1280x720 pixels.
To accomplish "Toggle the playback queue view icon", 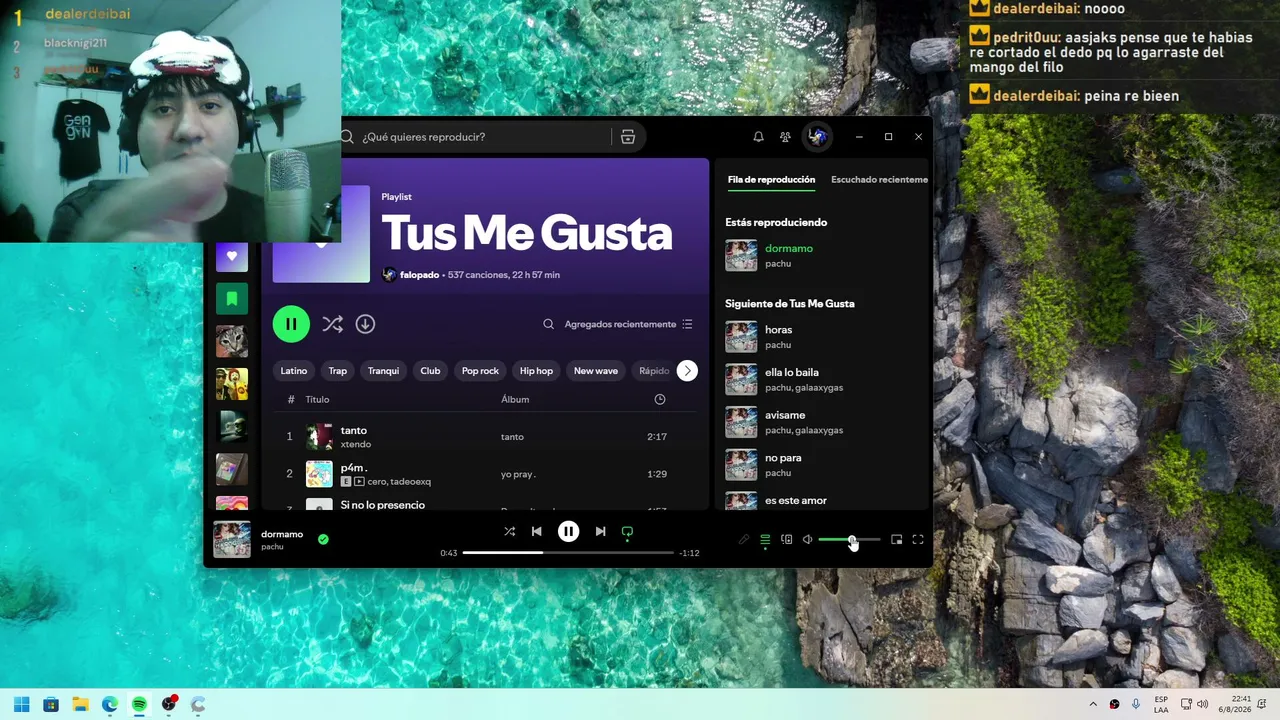I will [x=765, y=540].
